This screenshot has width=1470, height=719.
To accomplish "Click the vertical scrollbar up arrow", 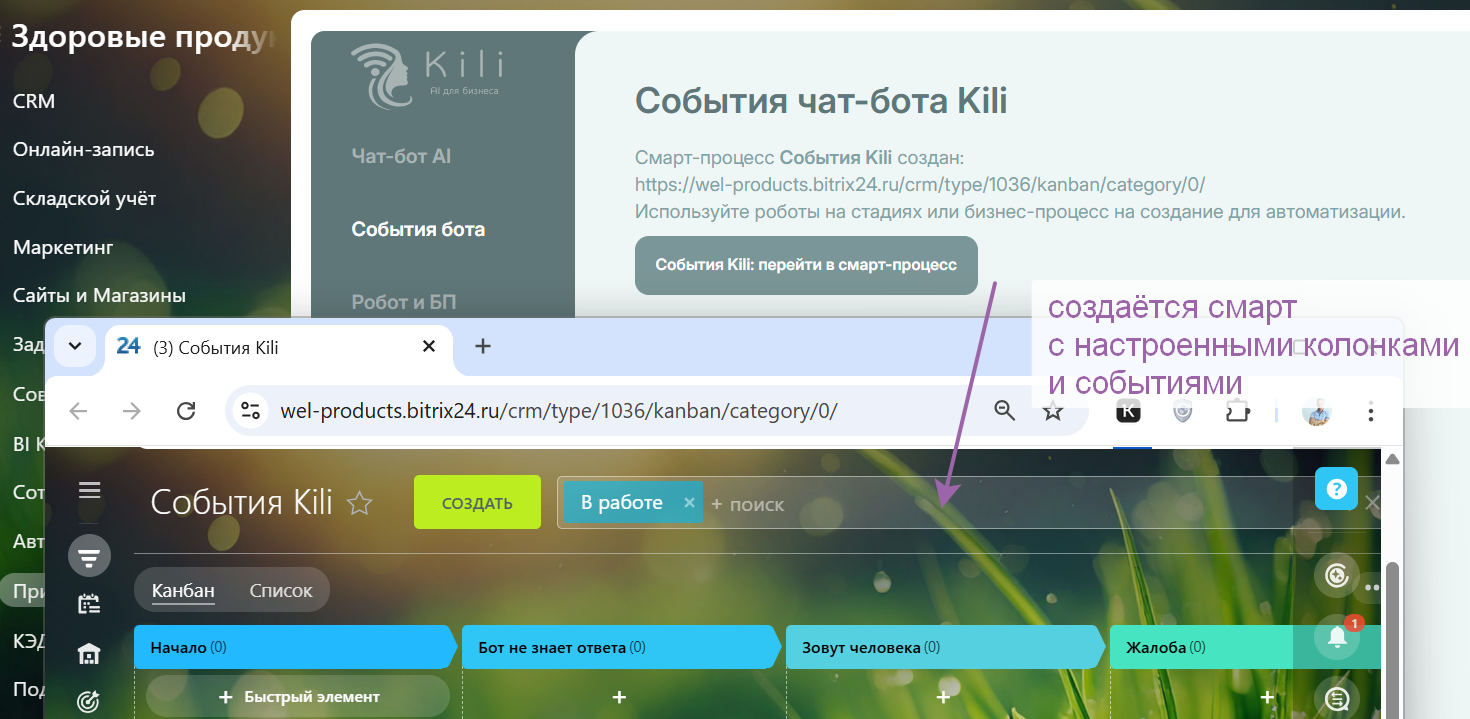I will point(1391,459).
